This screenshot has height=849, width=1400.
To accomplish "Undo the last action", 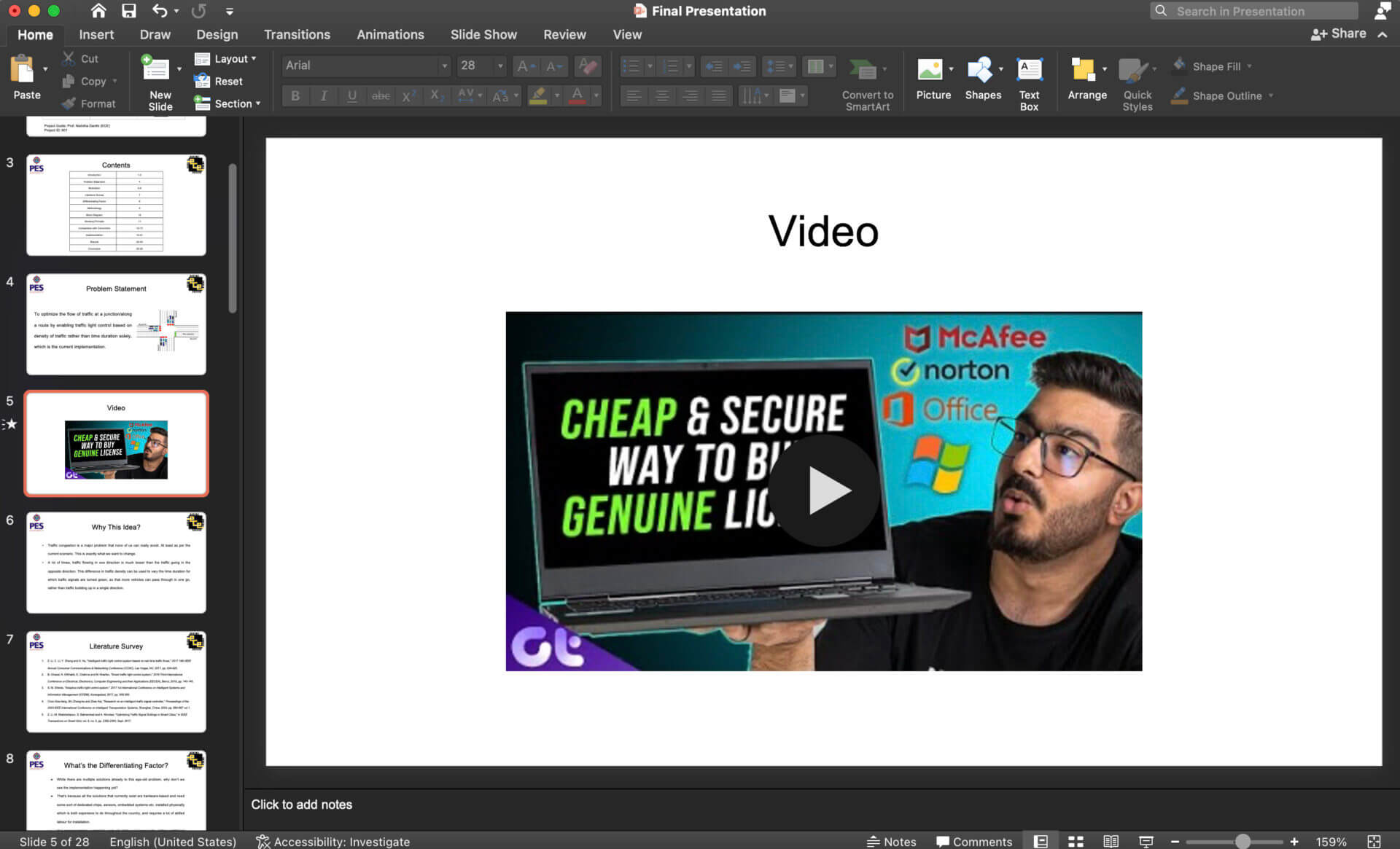I will (160, 11).
